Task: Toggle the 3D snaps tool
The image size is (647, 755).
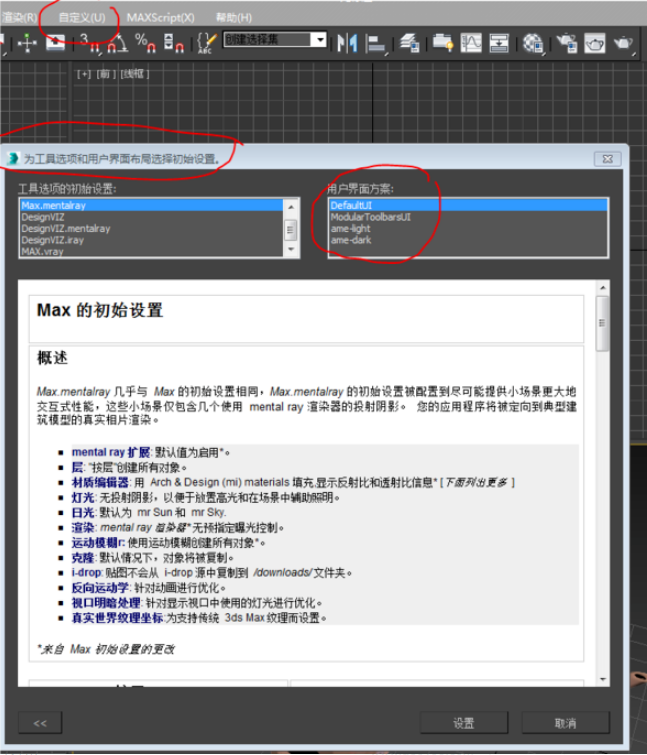Action: (90, 43)
